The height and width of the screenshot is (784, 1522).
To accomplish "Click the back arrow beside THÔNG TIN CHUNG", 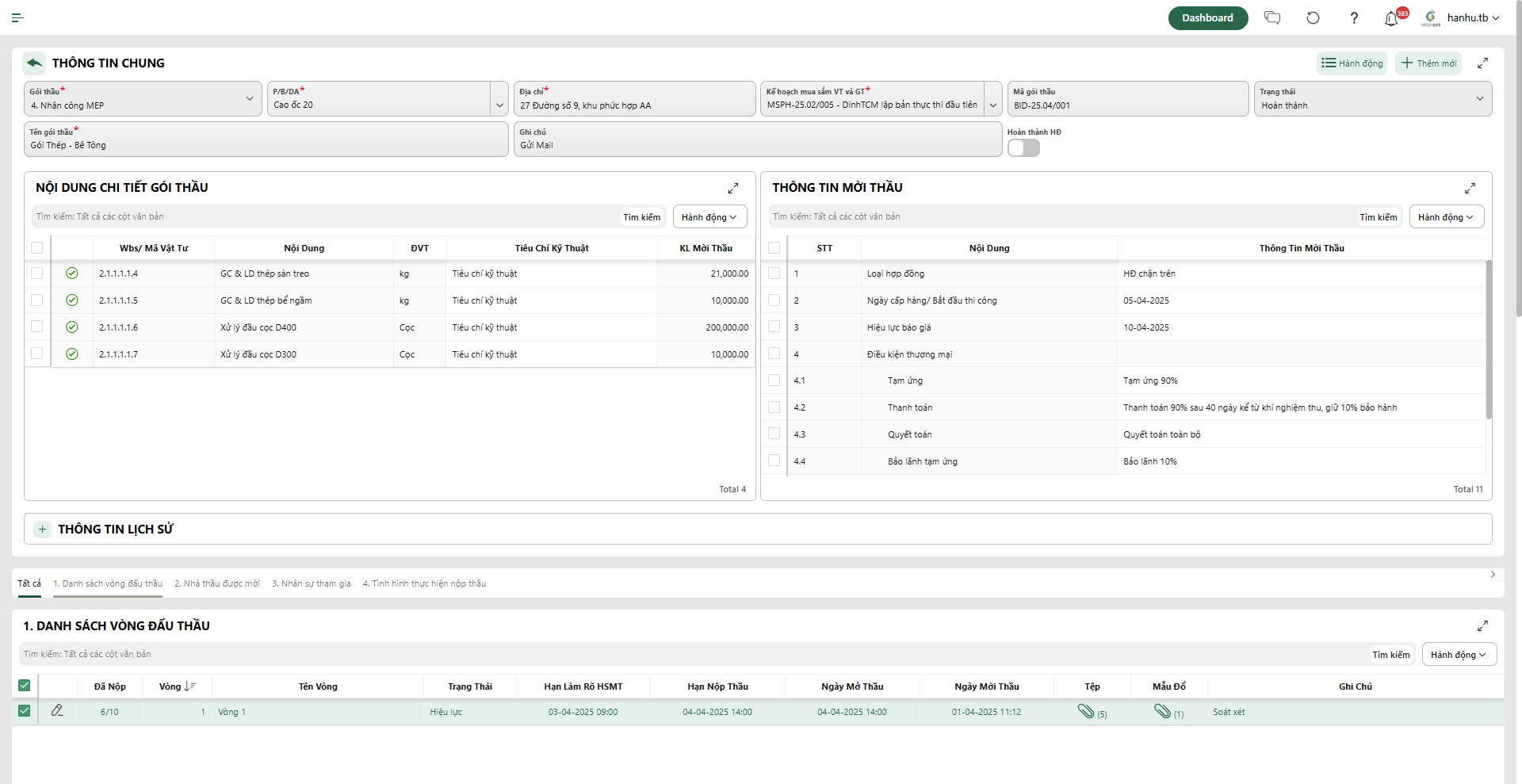I will [x=34, y=63].
